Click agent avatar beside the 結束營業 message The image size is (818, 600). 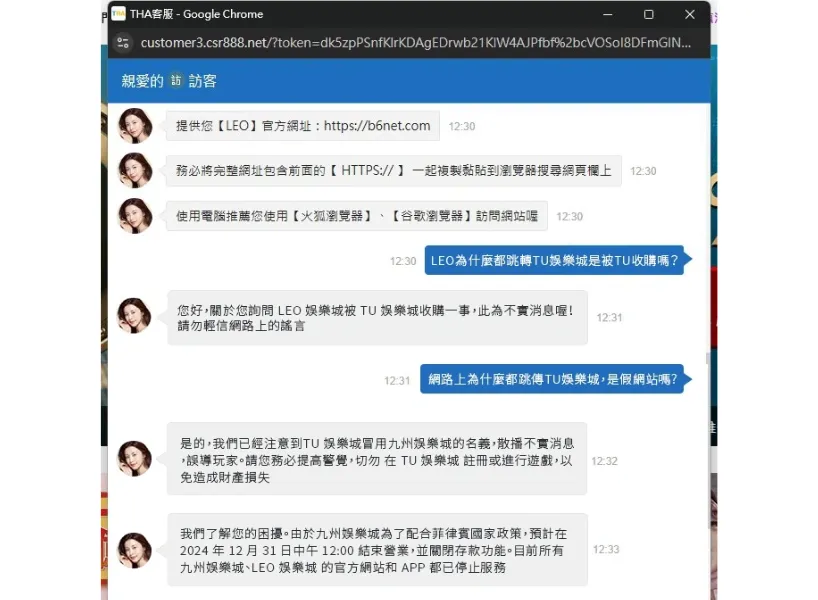tap(134, 550)
